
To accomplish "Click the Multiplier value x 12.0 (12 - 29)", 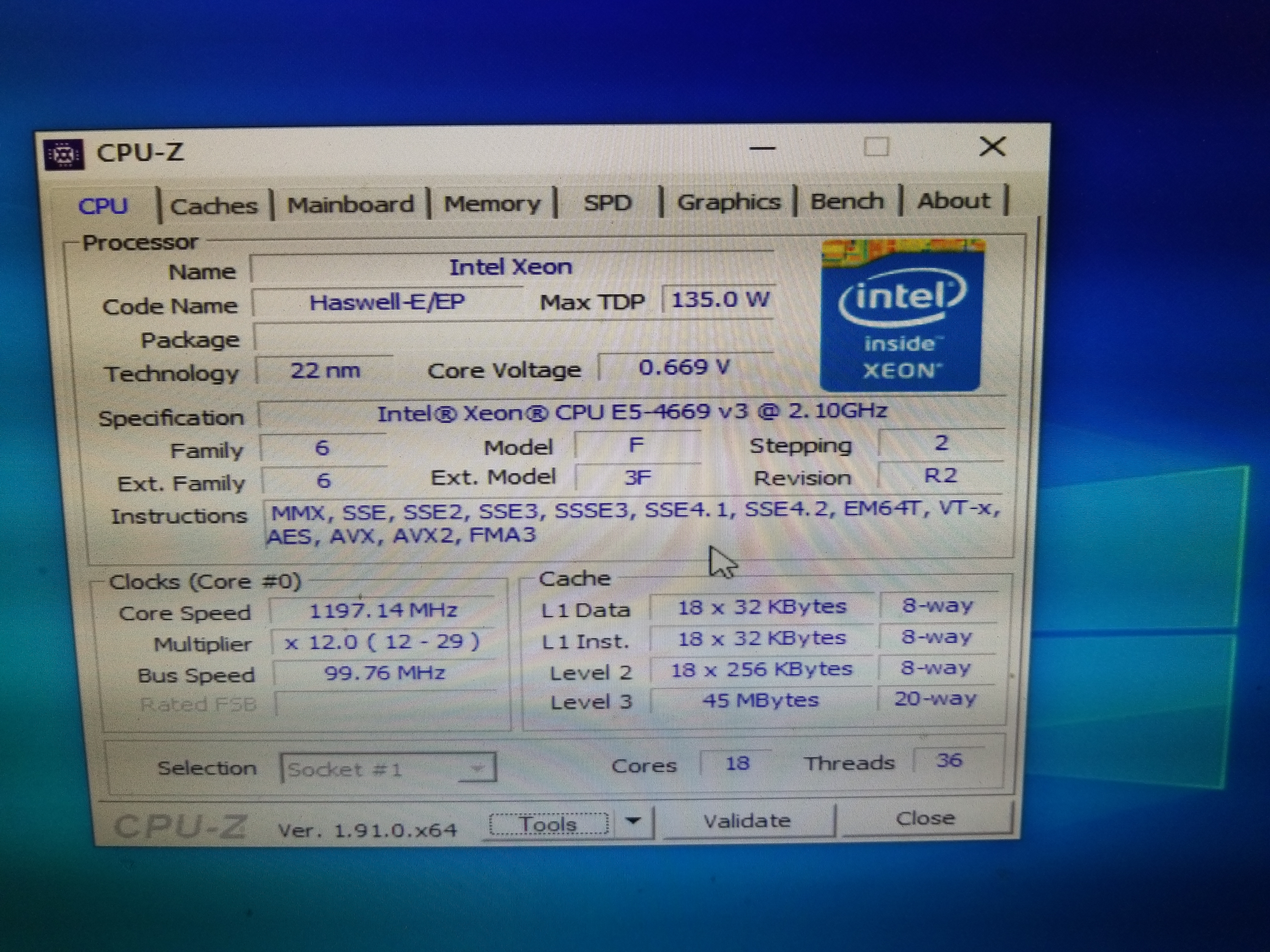I will point(384,642).
